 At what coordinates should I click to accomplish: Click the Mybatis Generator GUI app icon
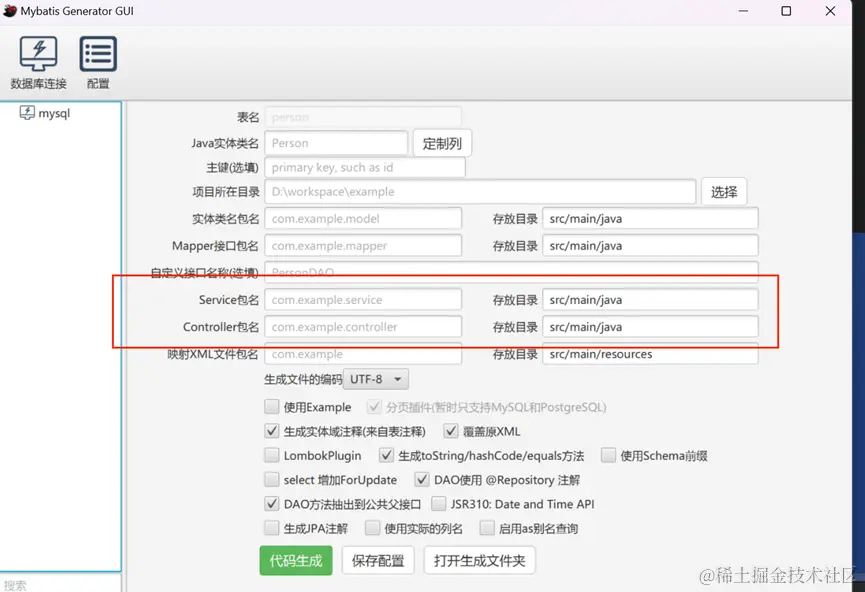pos(9,10)
